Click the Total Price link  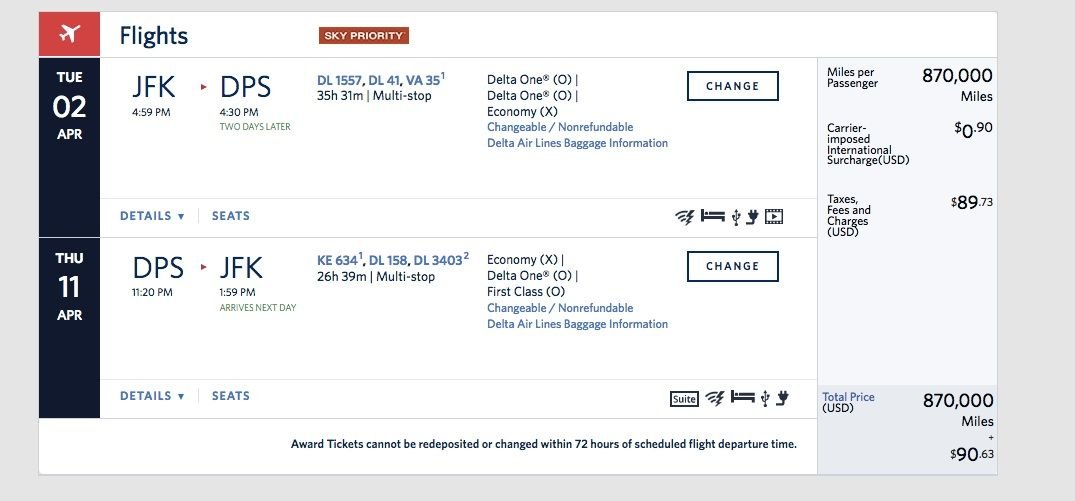(848, 397)
